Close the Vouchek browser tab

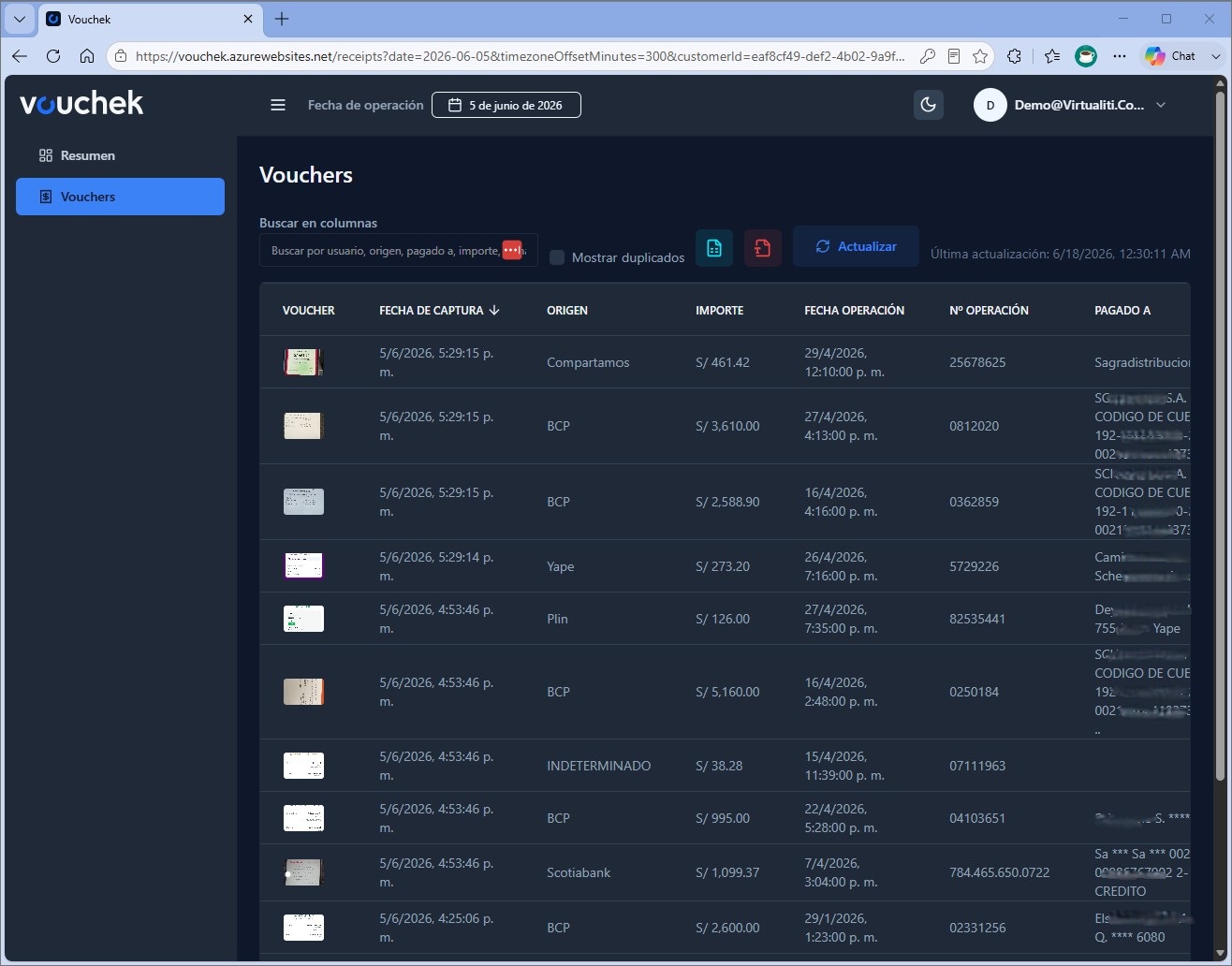[248, 19]
